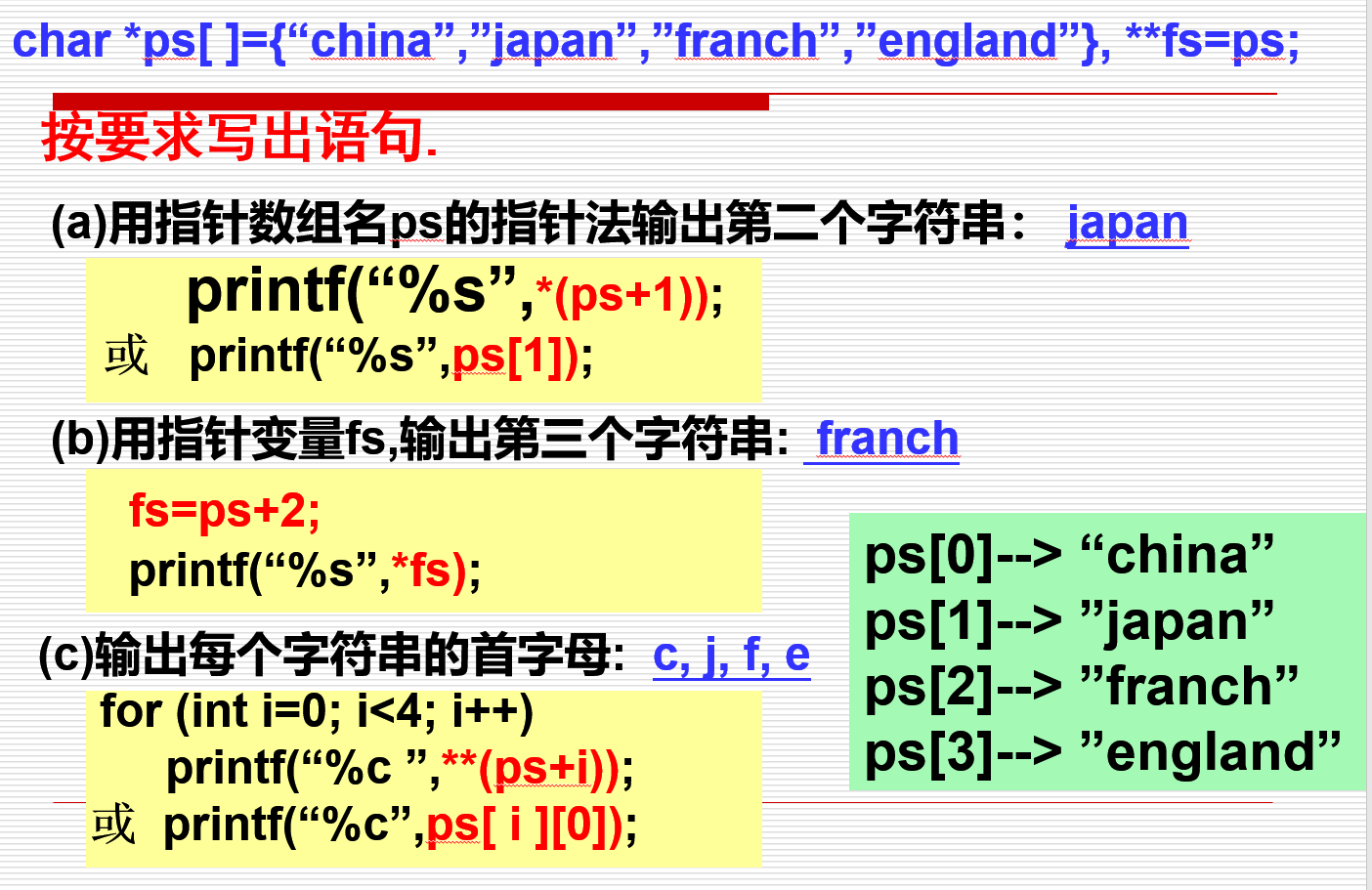The image size is (1372, 890).
Task: Select the ps[3]--> "england" row
Action: tap(1102, 752)
